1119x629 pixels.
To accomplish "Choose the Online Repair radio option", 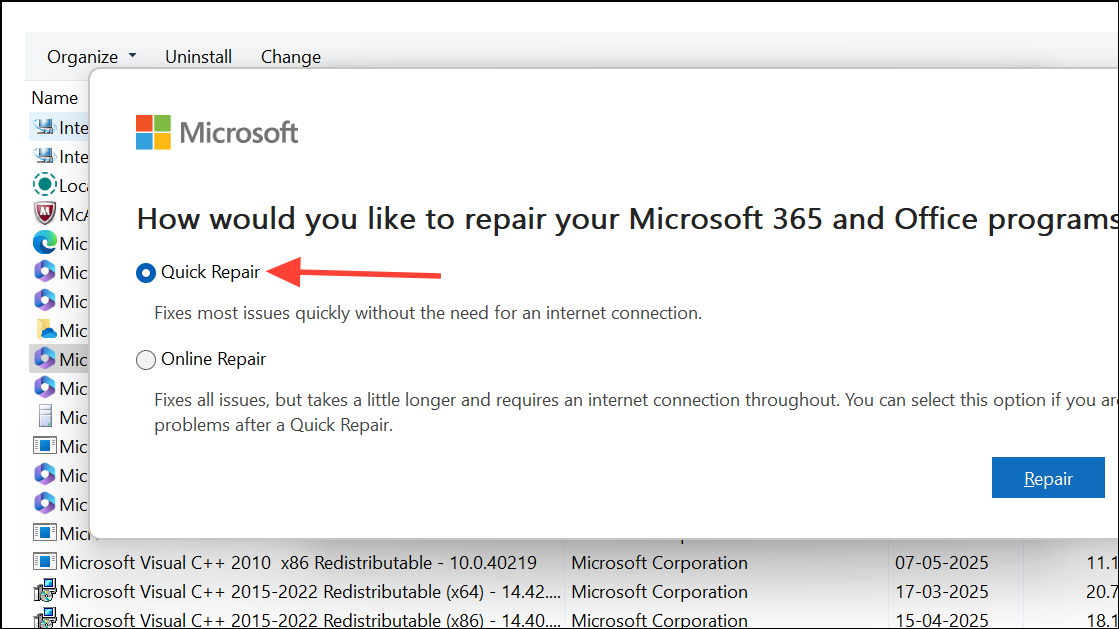I will tap(146, 359).
